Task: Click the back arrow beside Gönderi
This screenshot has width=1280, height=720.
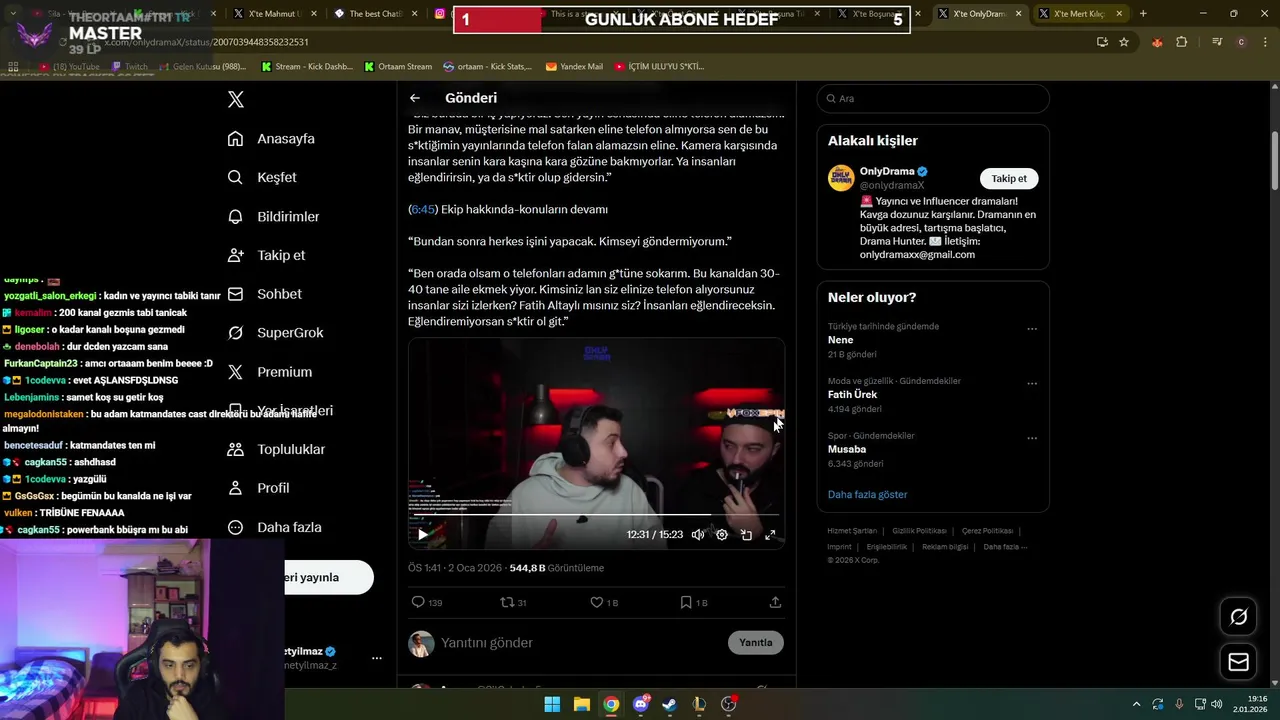Action: point(415,98)
